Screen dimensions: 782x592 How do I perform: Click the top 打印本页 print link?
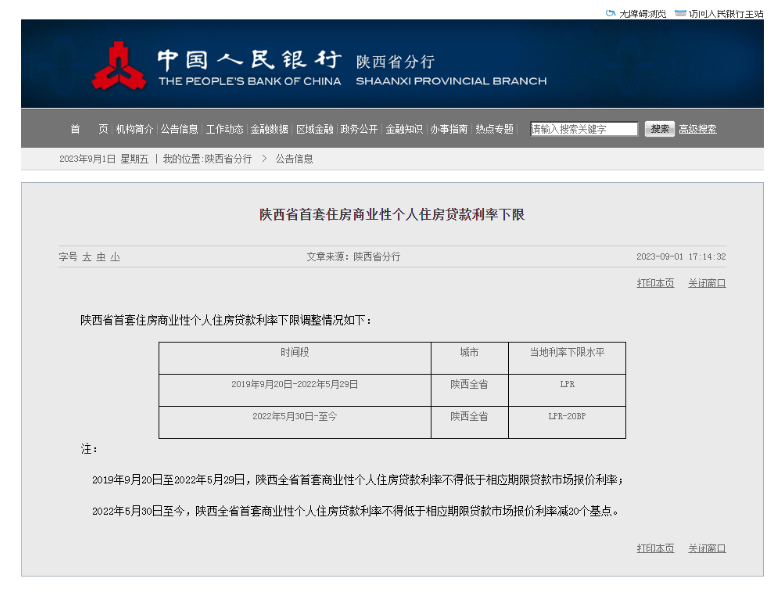click(x=655, y=283)
